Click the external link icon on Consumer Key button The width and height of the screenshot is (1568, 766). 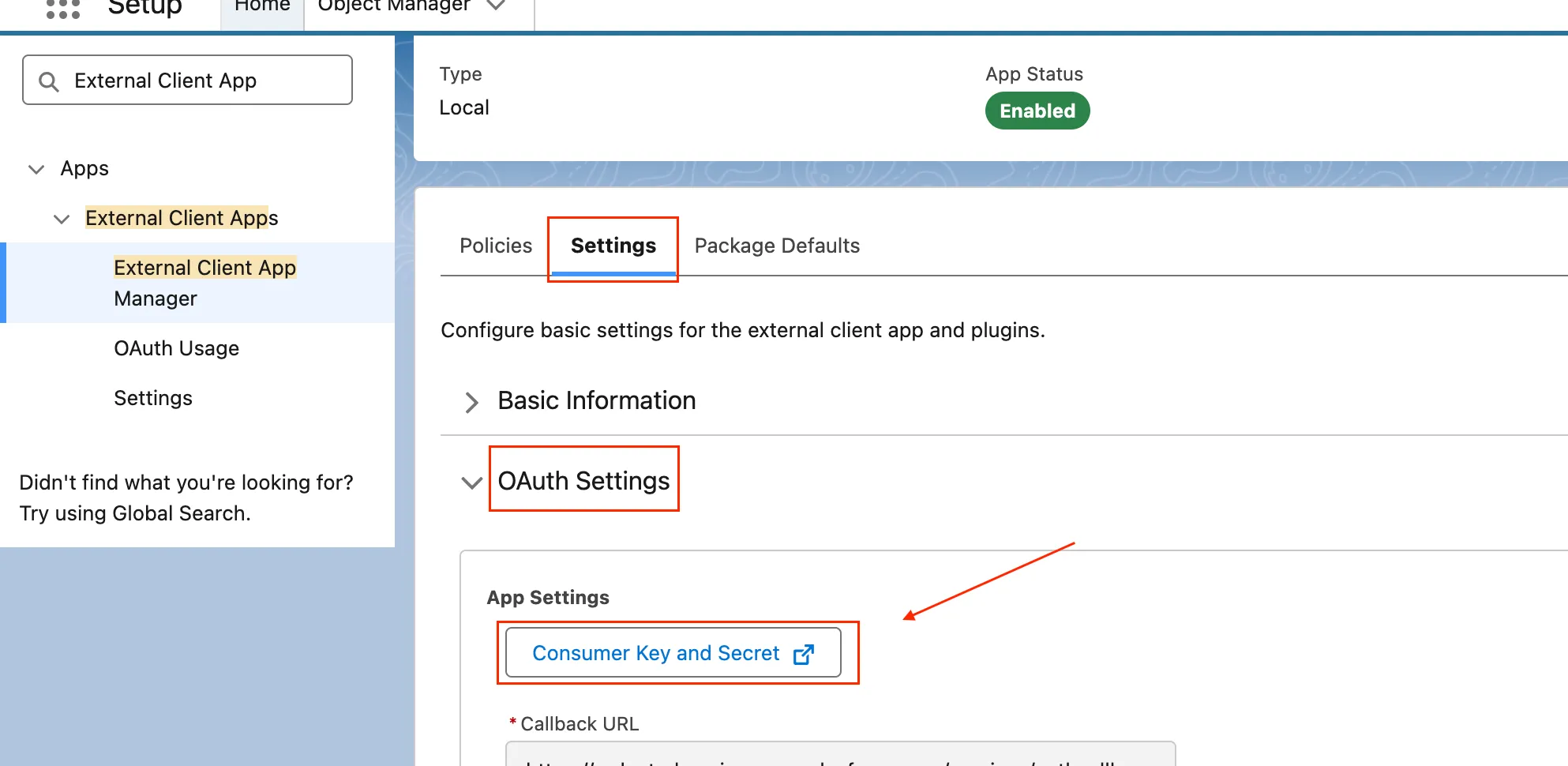point(803,654)
